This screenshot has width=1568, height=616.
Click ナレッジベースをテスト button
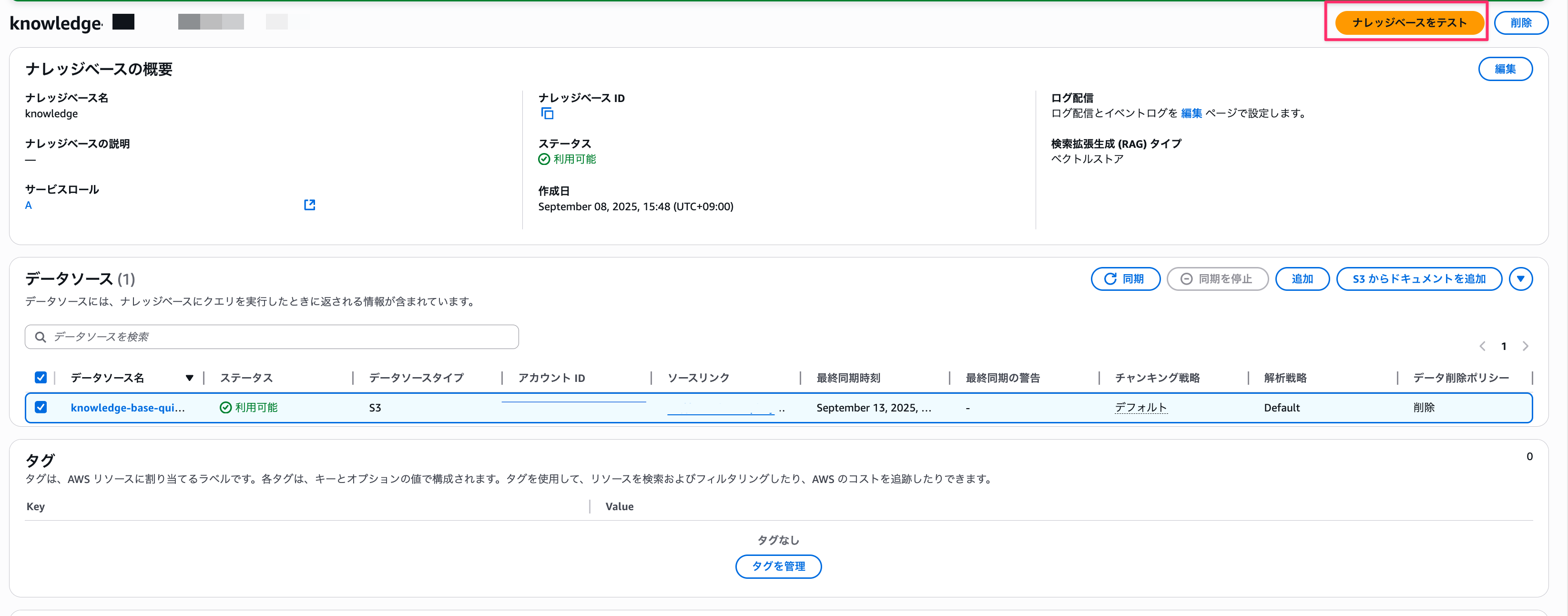click(1409, 22)
